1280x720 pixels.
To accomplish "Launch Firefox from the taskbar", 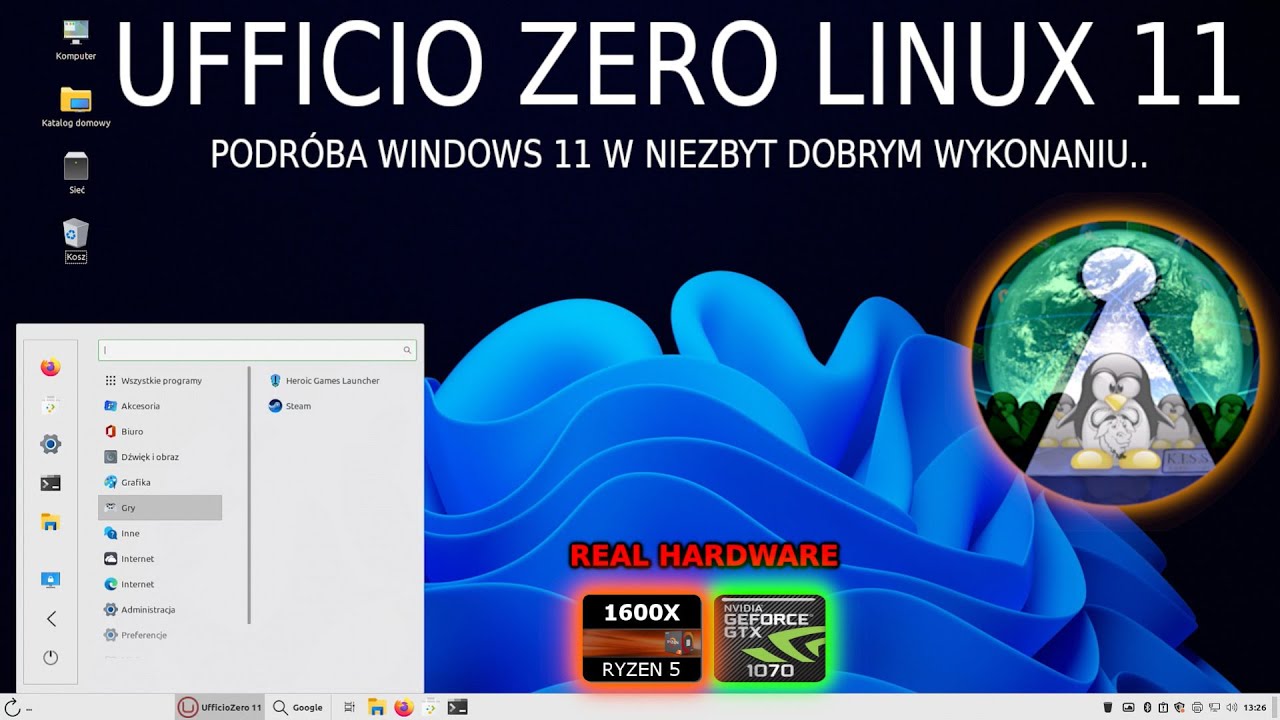I will pyautogui.click(x=403, y=707).
